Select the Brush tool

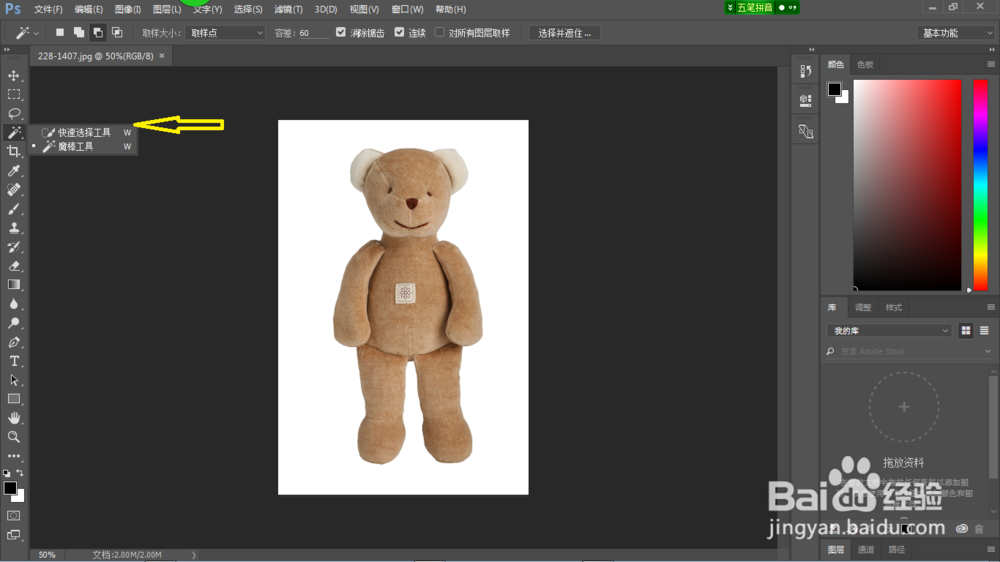(13, 209)
